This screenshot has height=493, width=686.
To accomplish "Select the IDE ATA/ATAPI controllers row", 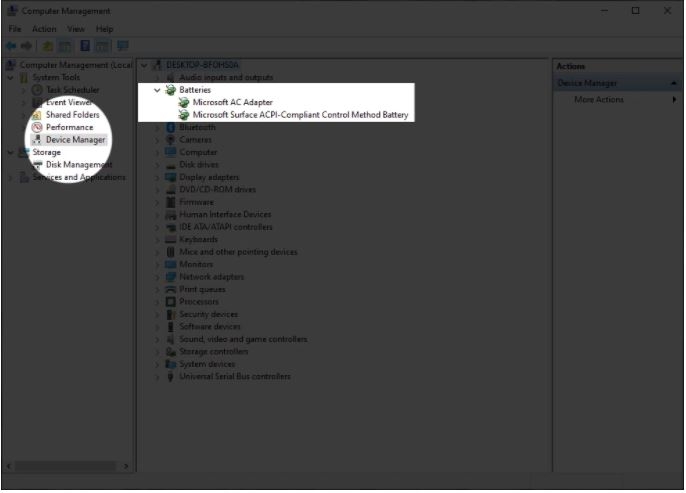I will (x=226, y=227).
